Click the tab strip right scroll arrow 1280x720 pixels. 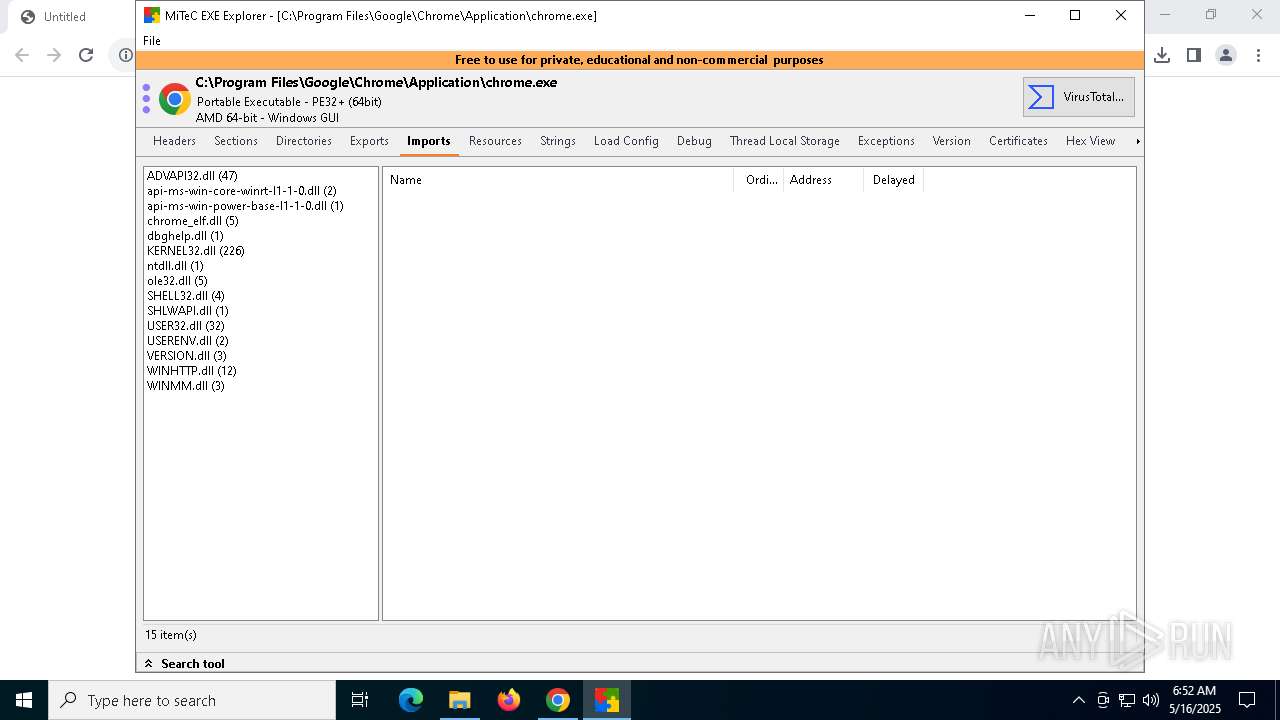pos(1137,141)
